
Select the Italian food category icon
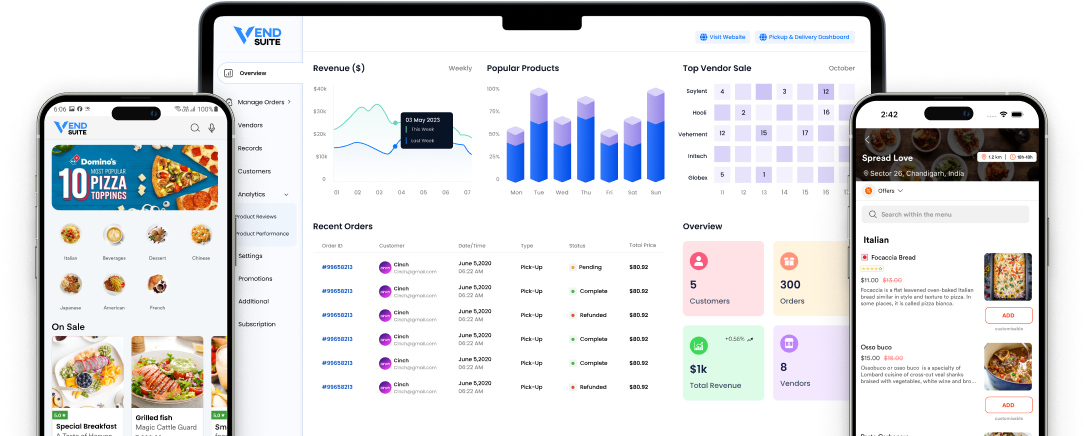tap(70, 234)
